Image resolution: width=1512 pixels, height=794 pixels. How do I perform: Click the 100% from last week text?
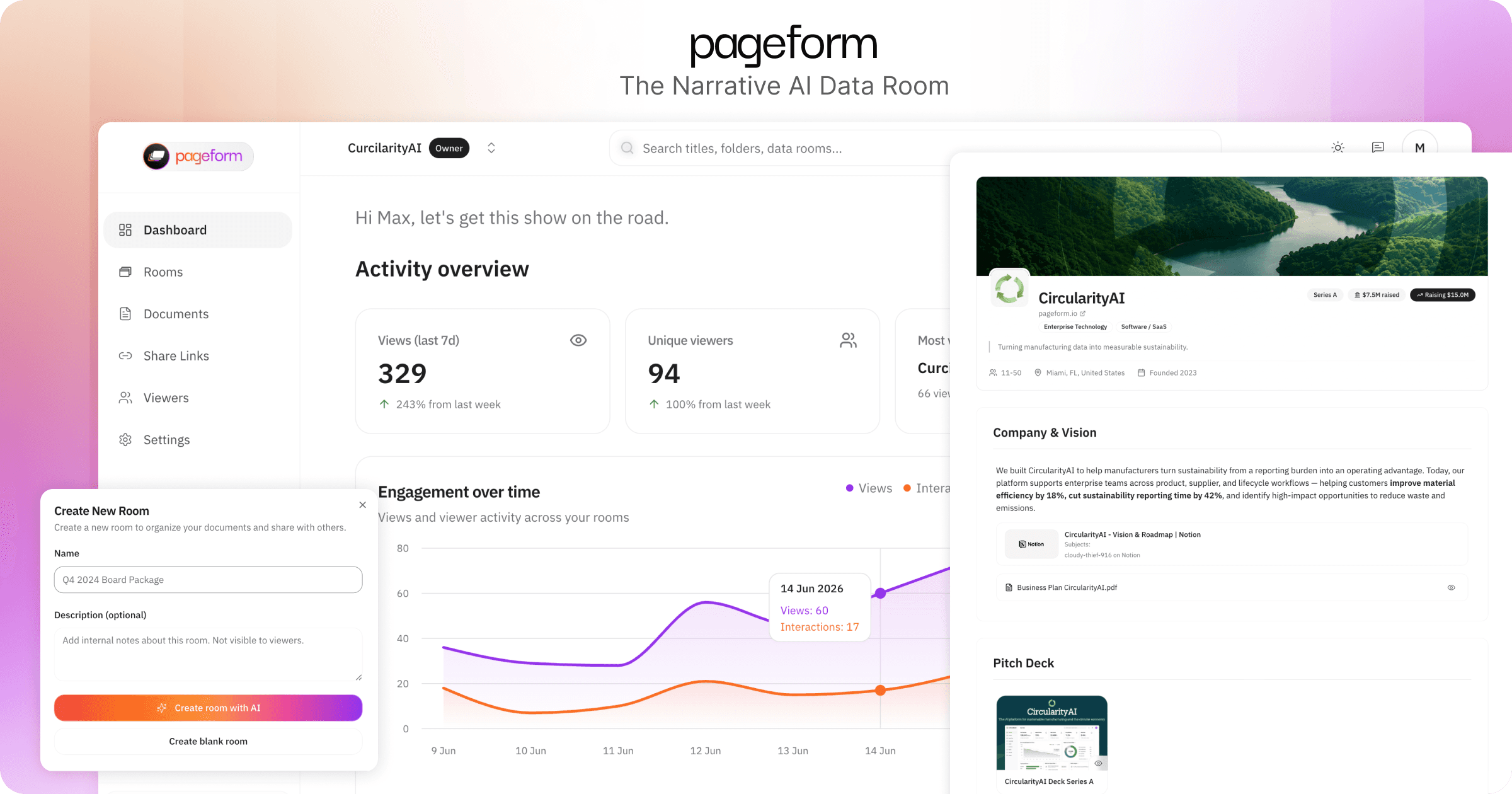(x=718, y=405)
